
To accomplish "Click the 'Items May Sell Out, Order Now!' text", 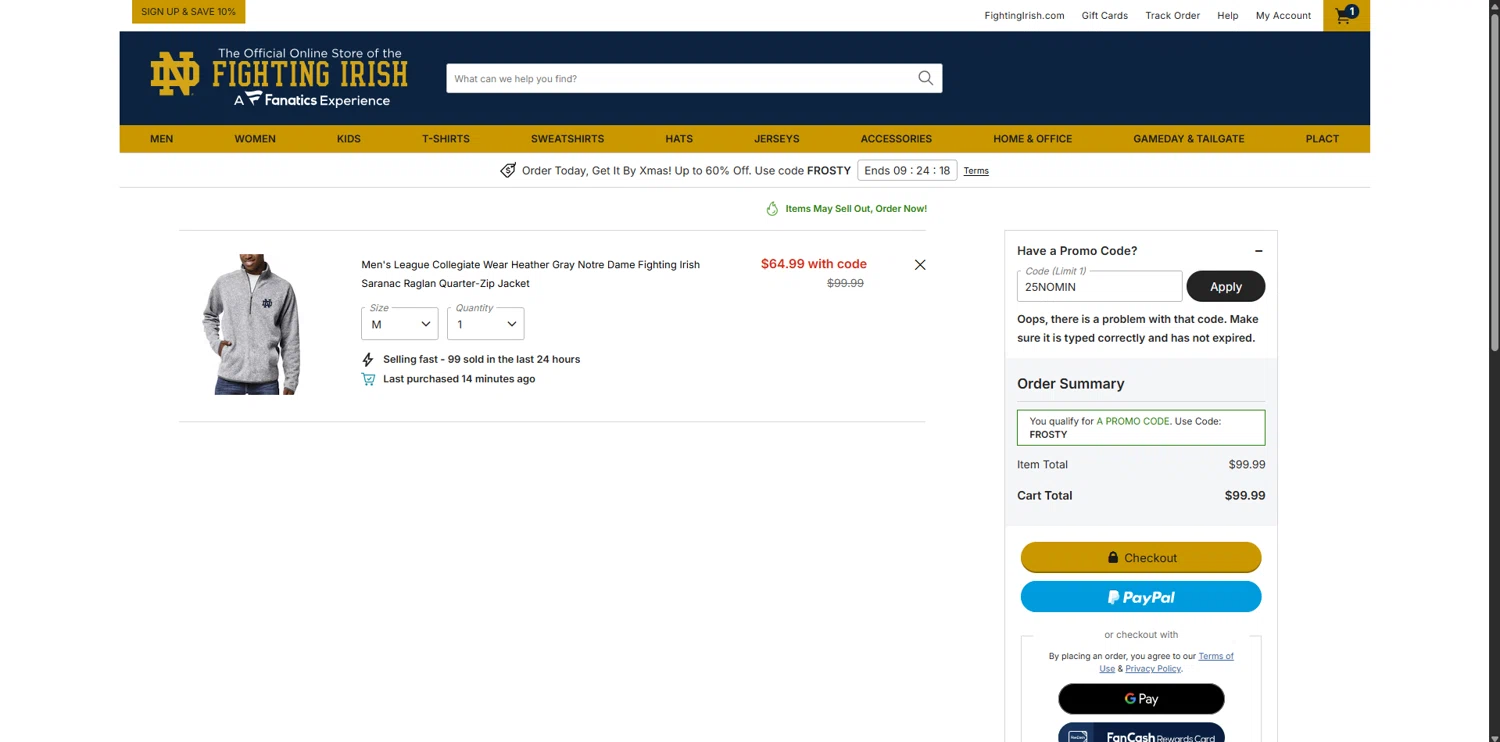I will [x=856, y=209].
